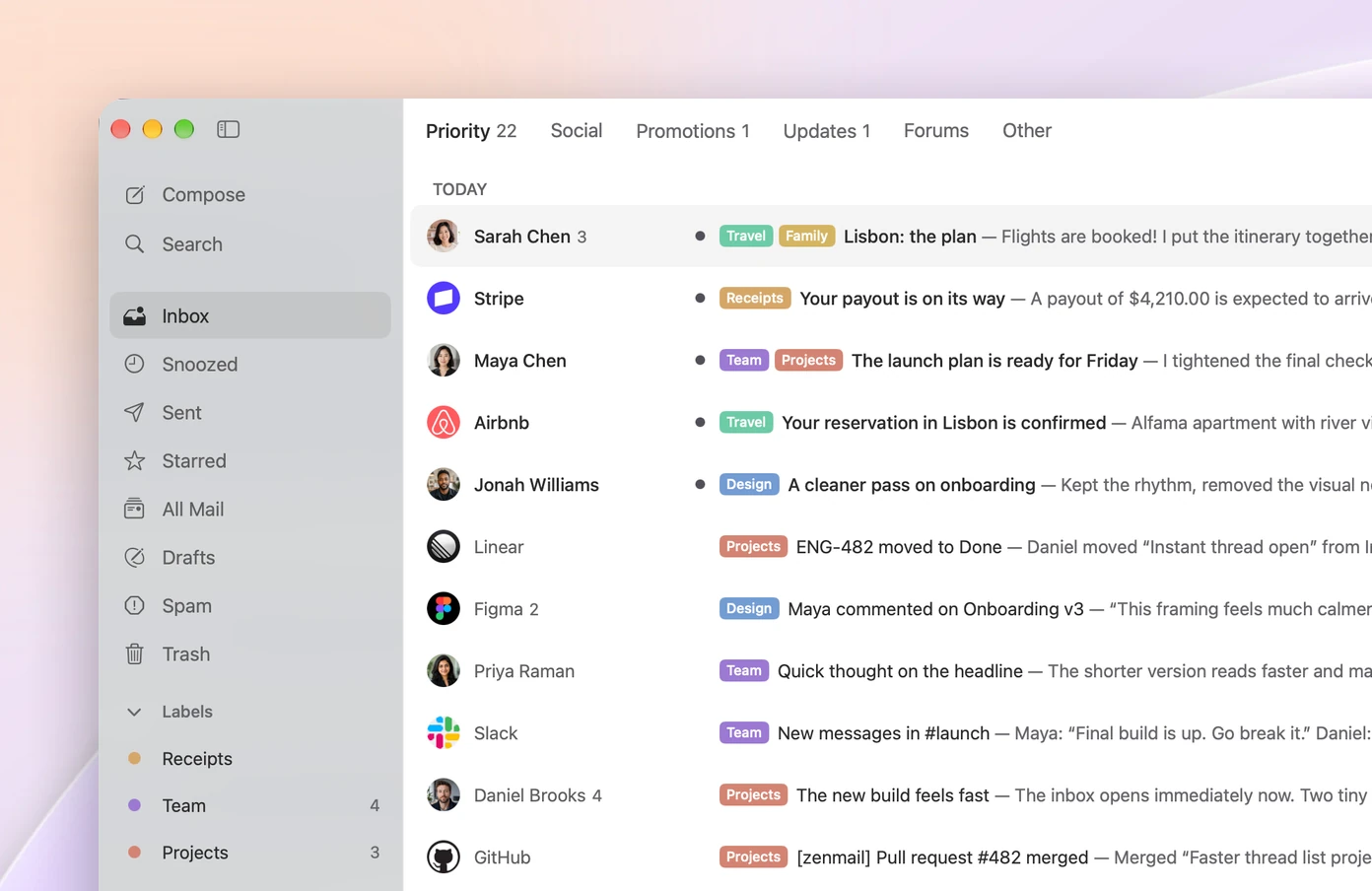Click the orange dot beside Receipts label
The height and width of the screenshot is (891, 1372).
pos(135,758)
